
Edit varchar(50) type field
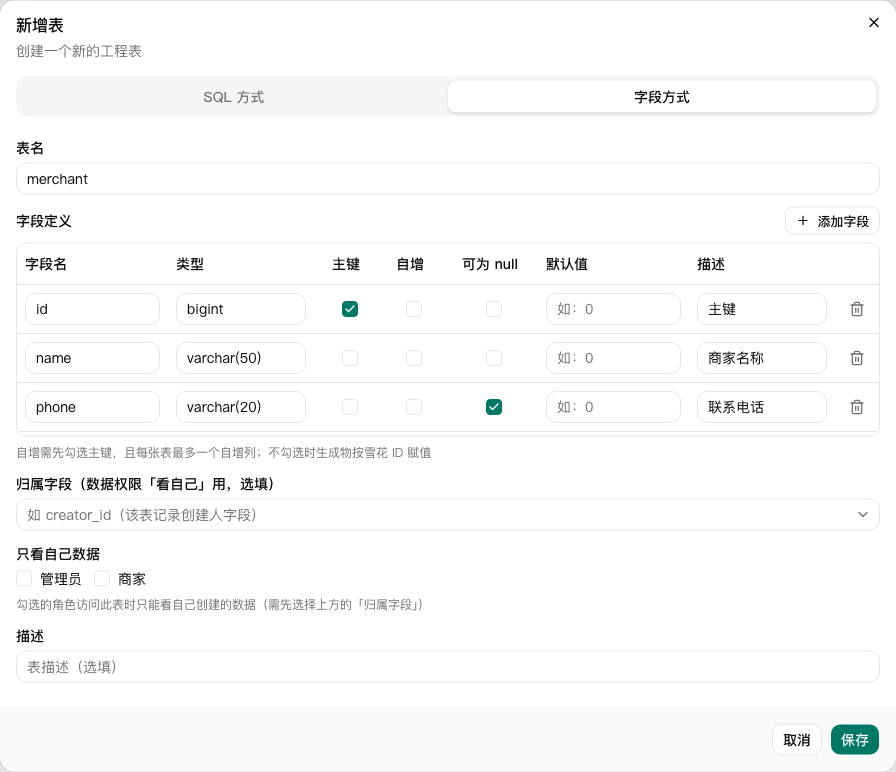[x=241, y=358]
